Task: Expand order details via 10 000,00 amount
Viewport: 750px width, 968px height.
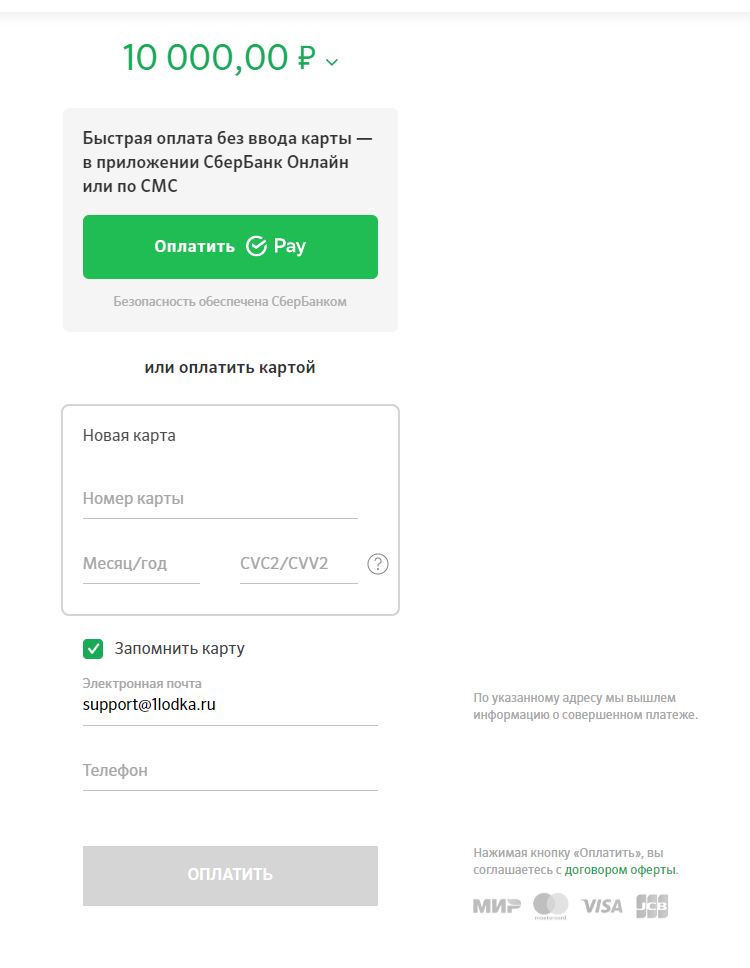Action: 206,57
